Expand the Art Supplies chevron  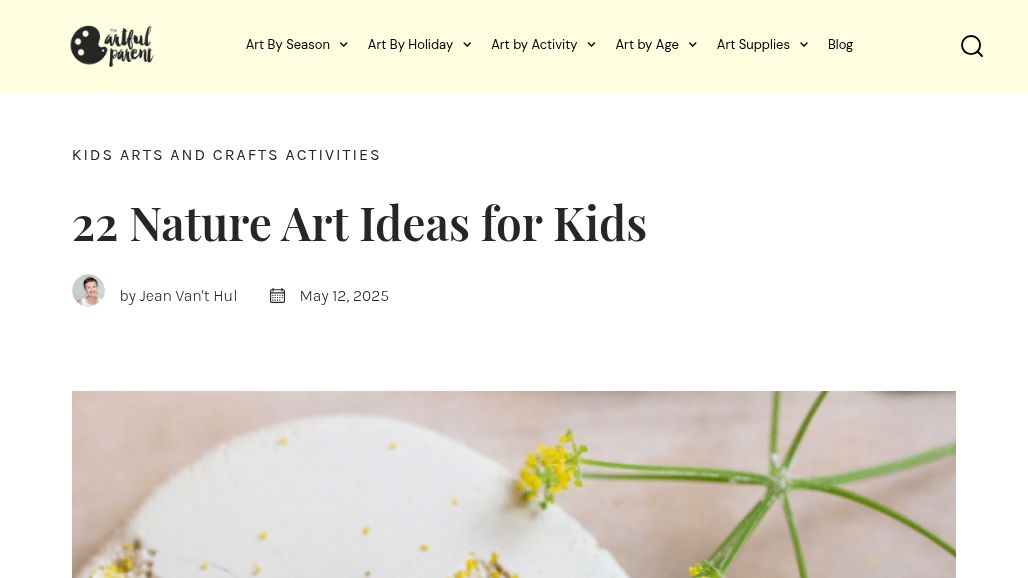click(804, 45)
